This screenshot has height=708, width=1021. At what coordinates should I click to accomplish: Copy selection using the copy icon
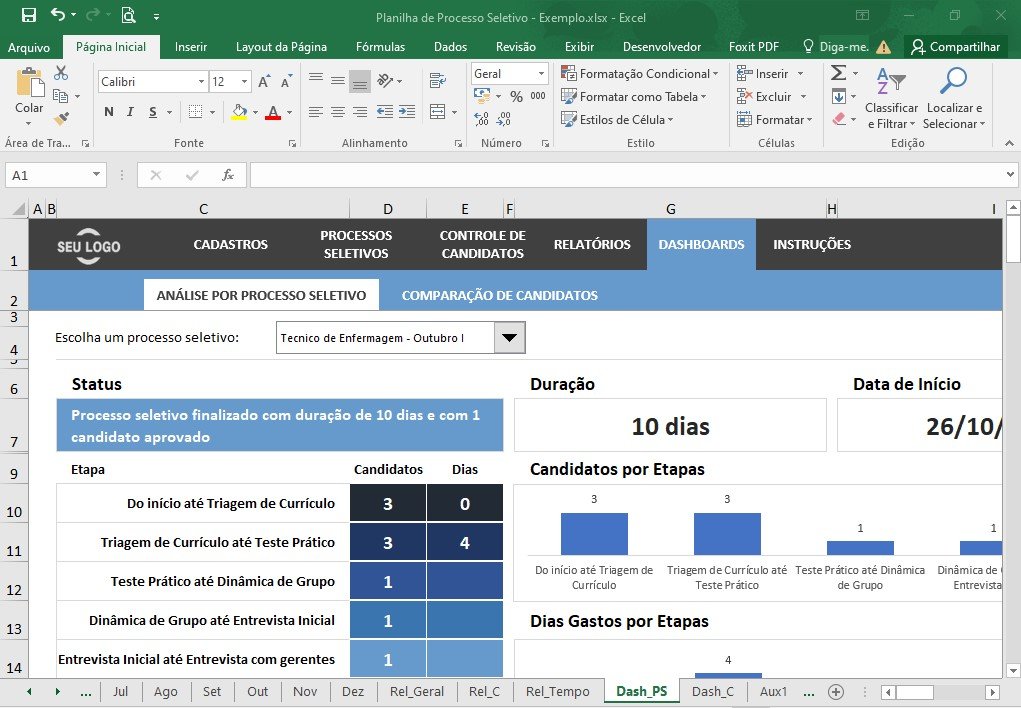(x=61, y=96)
